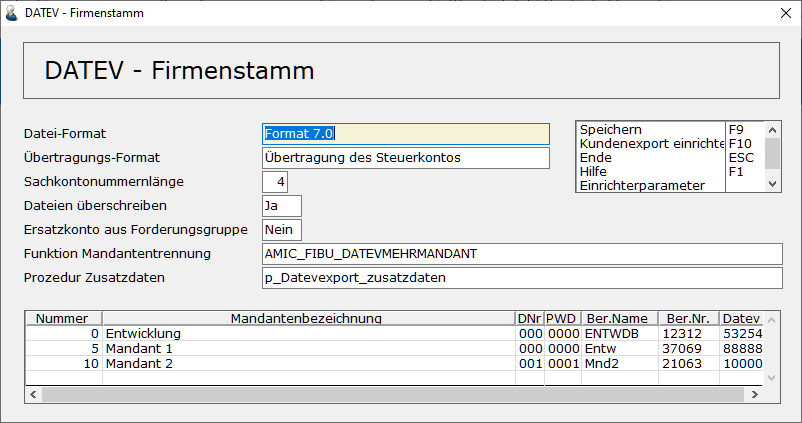Click the Funktion Mandantentrennung field
Screen dimensions: 802x423
(522, 254)
